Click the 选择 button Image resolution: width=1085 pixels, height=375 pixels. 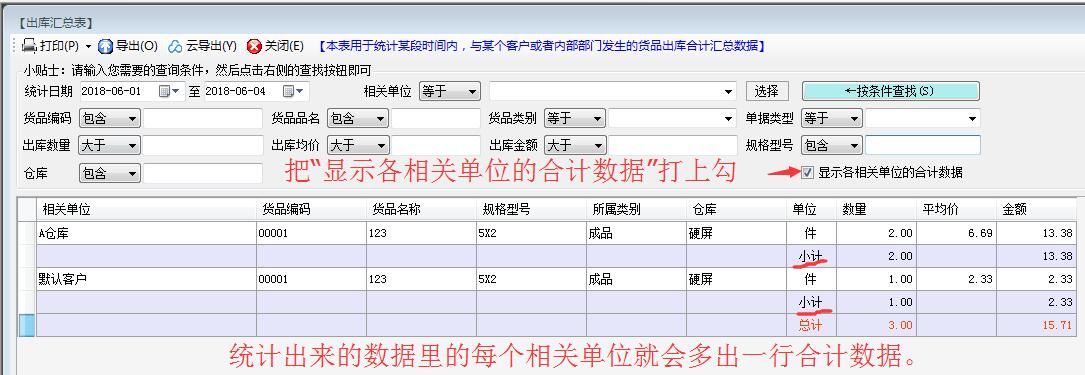(767, 91)
